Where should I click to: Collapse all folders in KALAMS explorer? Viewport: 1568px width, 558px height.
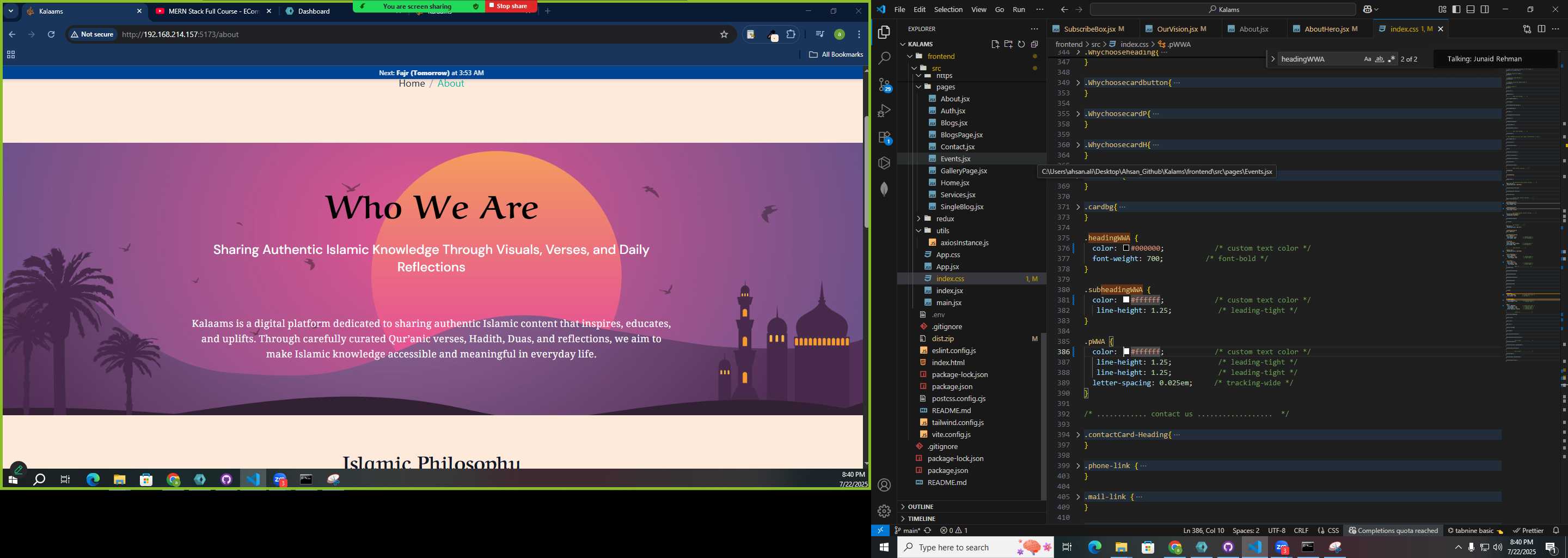click(x=1034, y=44)
